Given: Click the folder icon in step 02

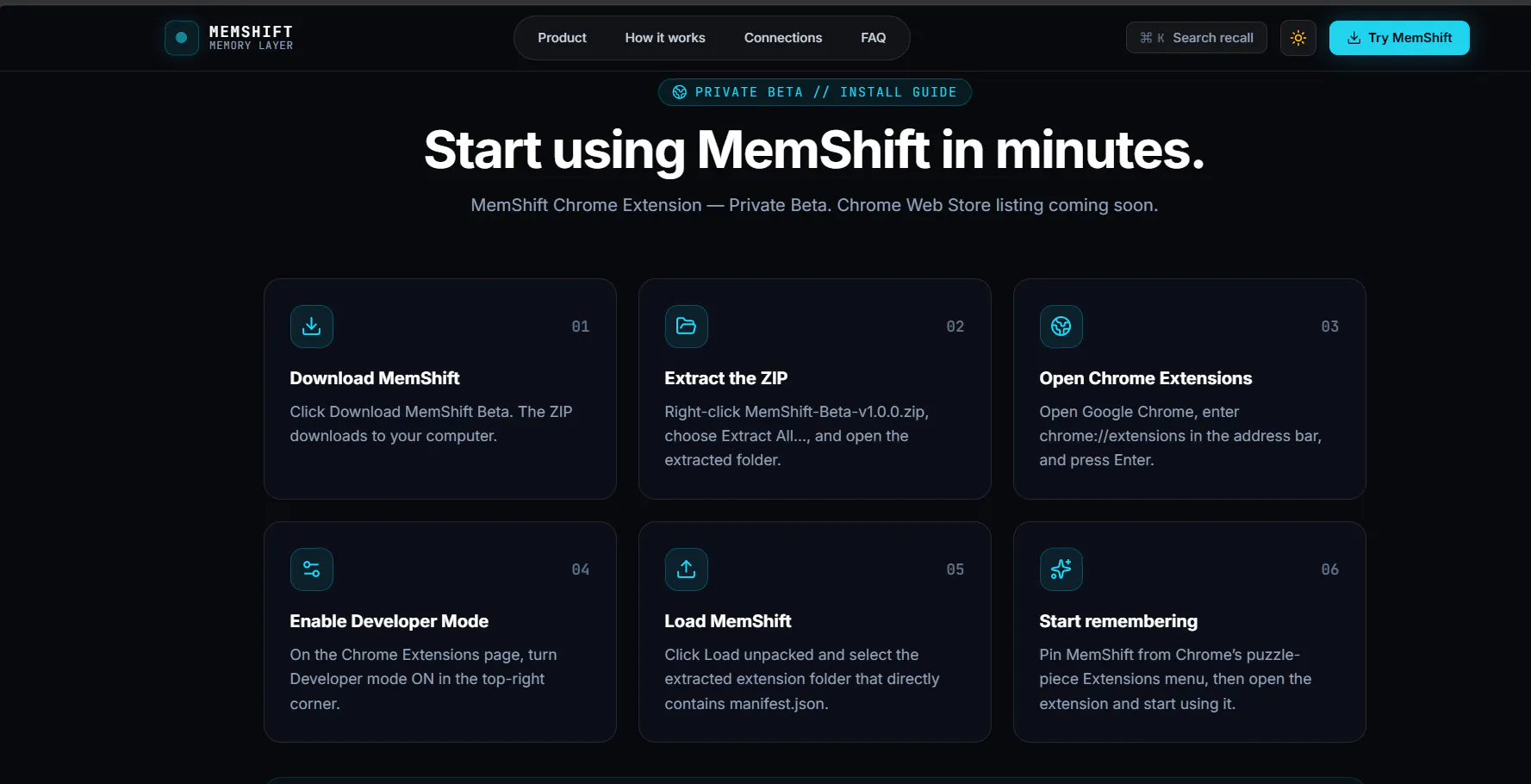Looking at the screenshot, I should coord(687,327).
